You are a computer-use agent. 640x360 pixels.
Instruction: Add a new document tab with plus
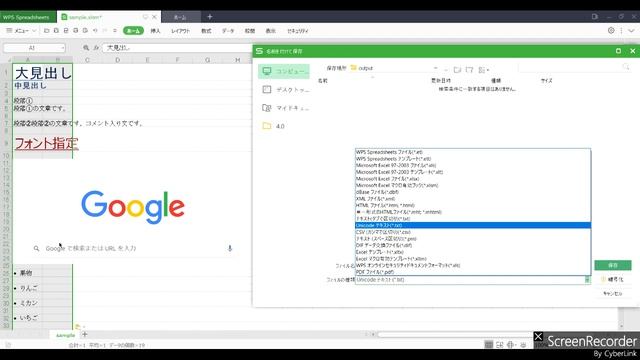point(209,17)
